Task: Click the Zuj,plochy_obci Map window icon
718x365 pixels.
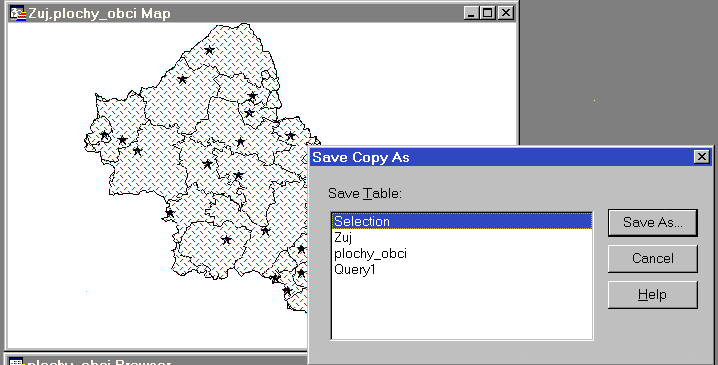Action: (x=18, y=13)
